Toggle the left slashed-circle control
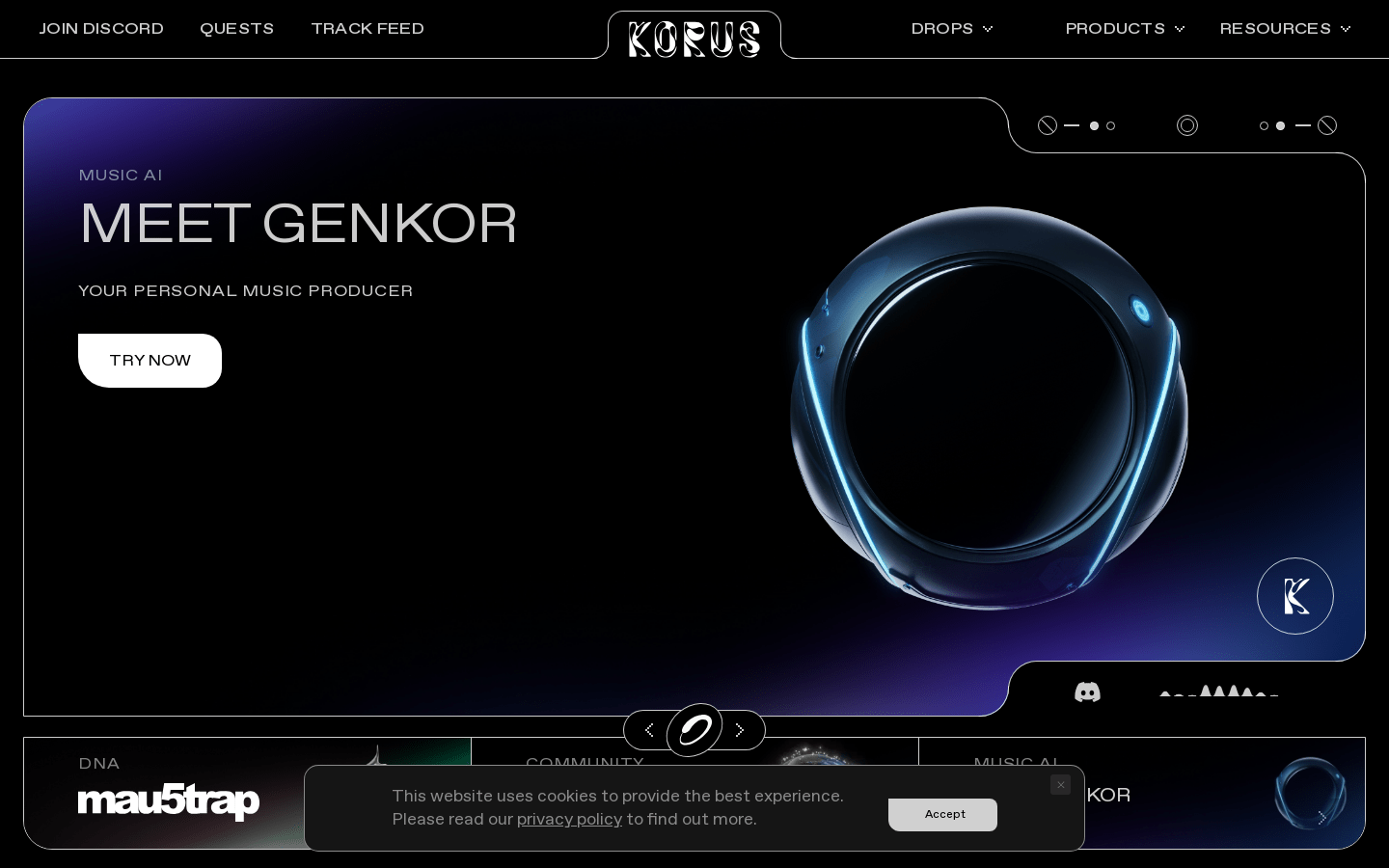 (1048, 125)
